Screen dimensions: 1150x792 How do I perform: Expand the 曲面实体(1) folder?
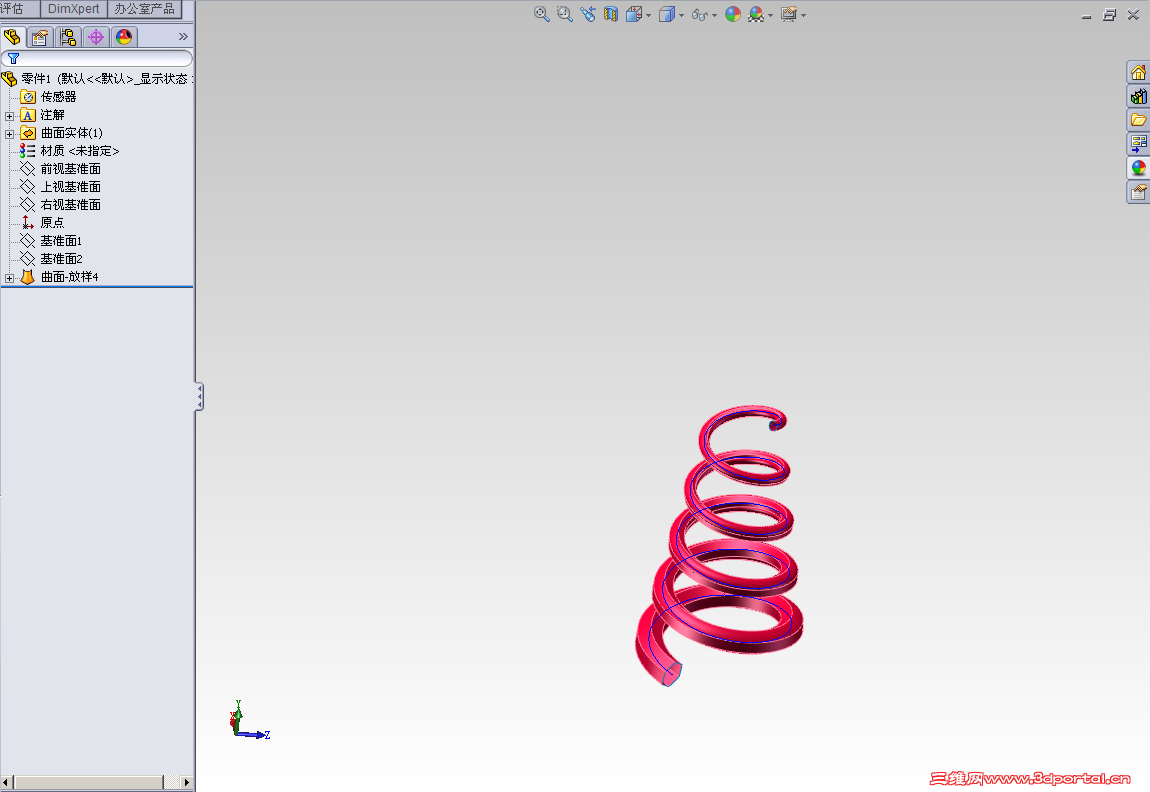(x=10, y=134)
